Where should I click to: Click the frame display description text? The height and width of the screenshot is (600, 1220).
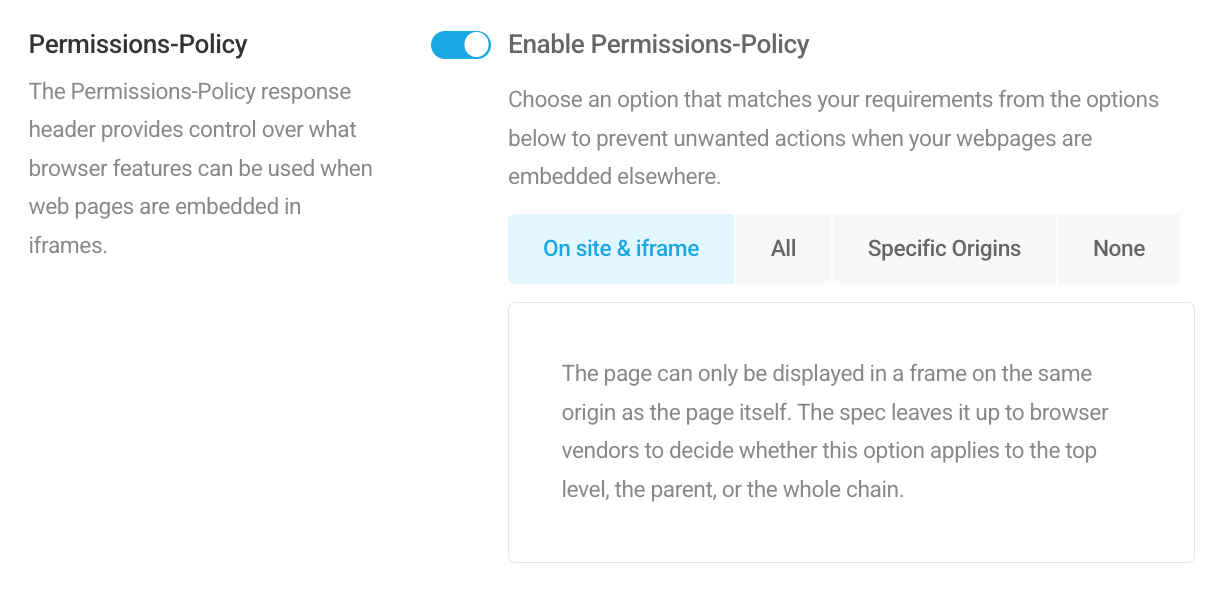pyautogui.click(x=834, y=430)
